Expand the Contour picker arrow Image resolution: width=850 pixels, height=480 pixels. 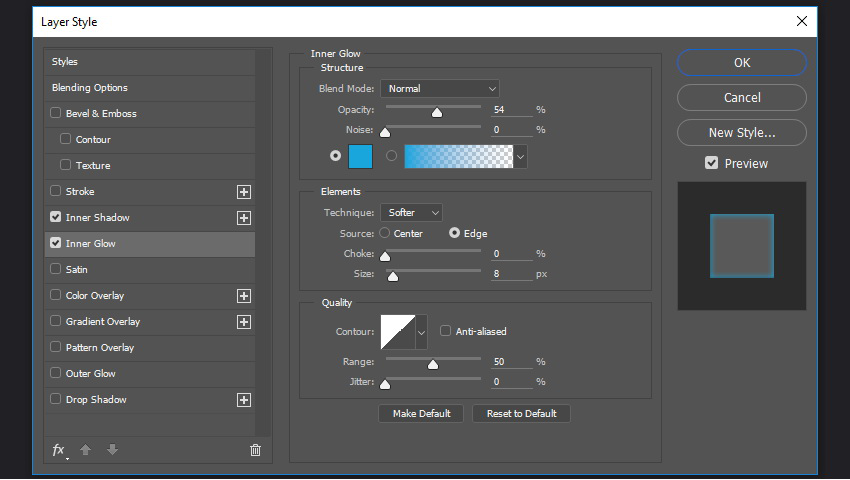(x=421, y=332)
